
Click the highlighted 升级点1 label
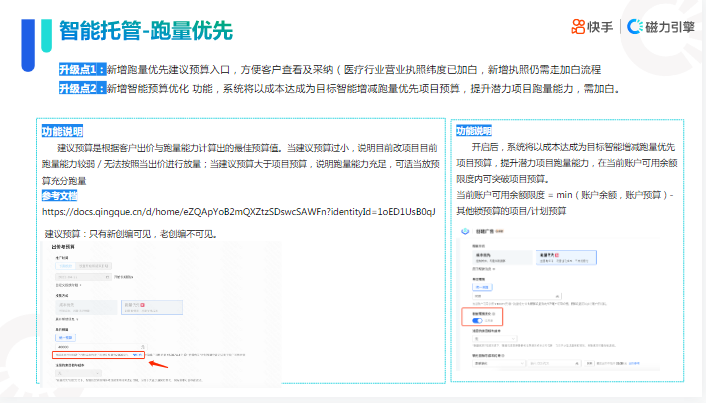click(82, 69)
